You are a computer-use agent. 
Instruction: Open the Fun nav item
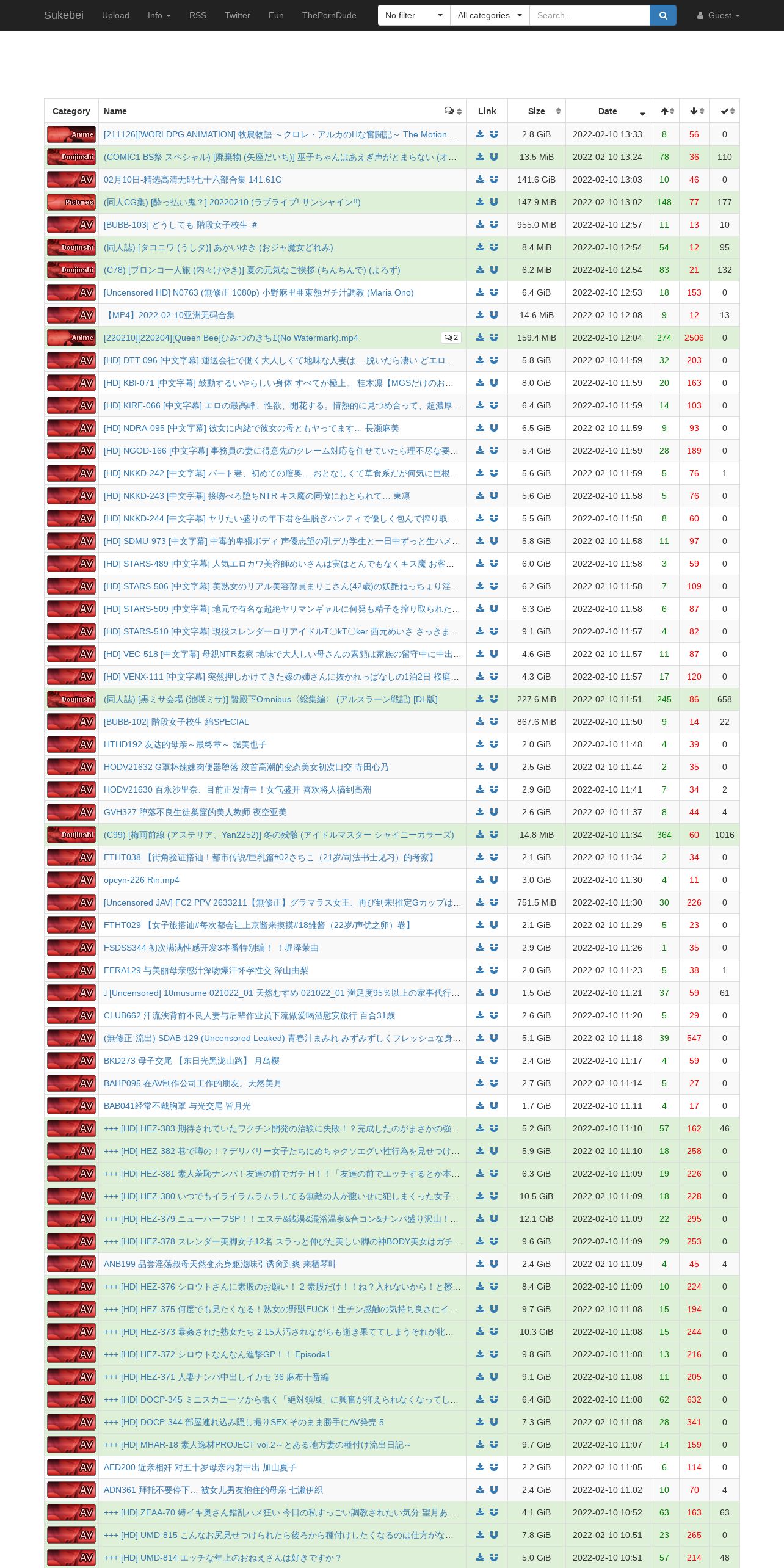(x=276, y=15)
